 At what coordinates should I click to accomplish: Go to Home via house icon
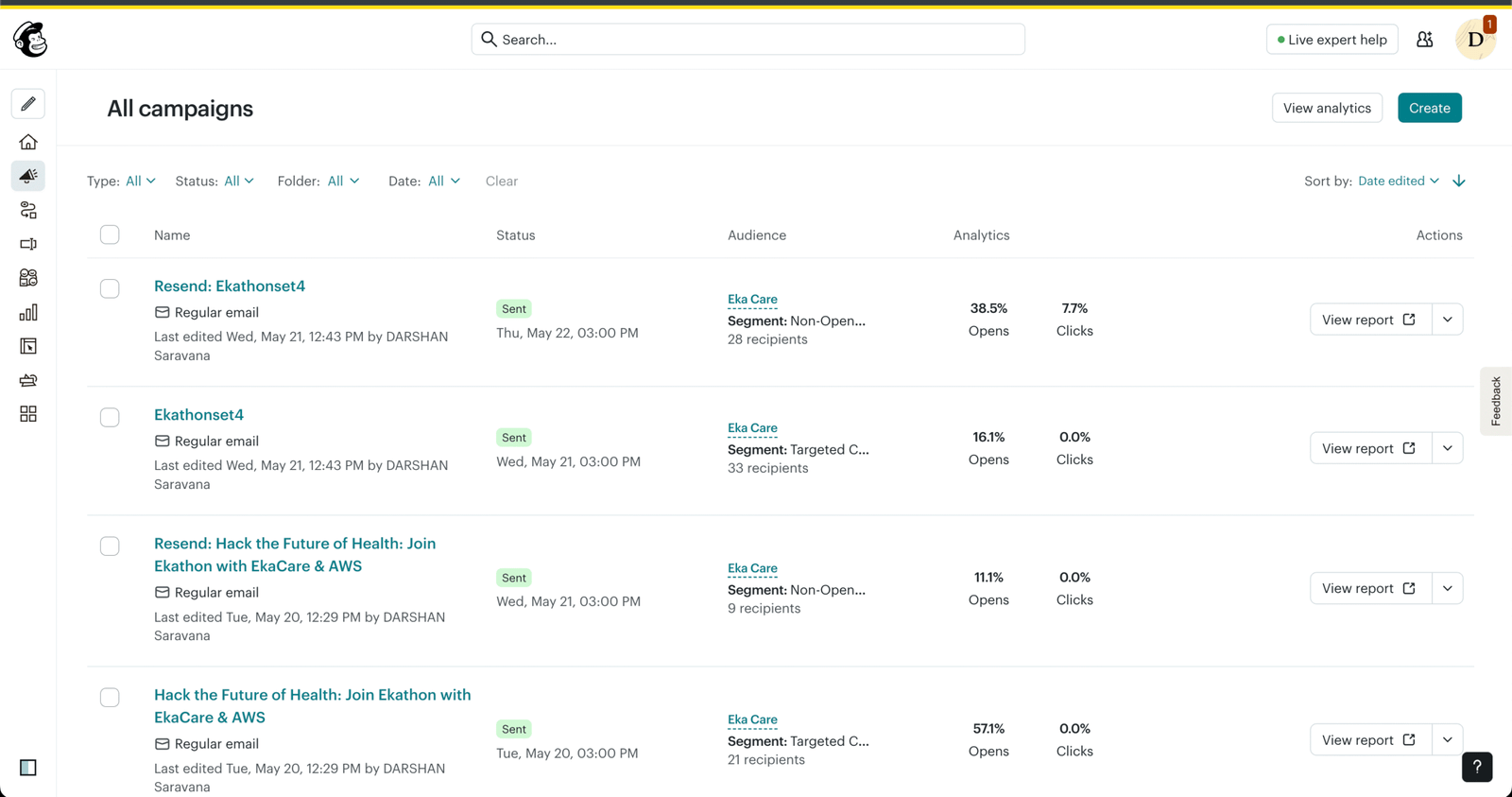(x=28, y=142)
